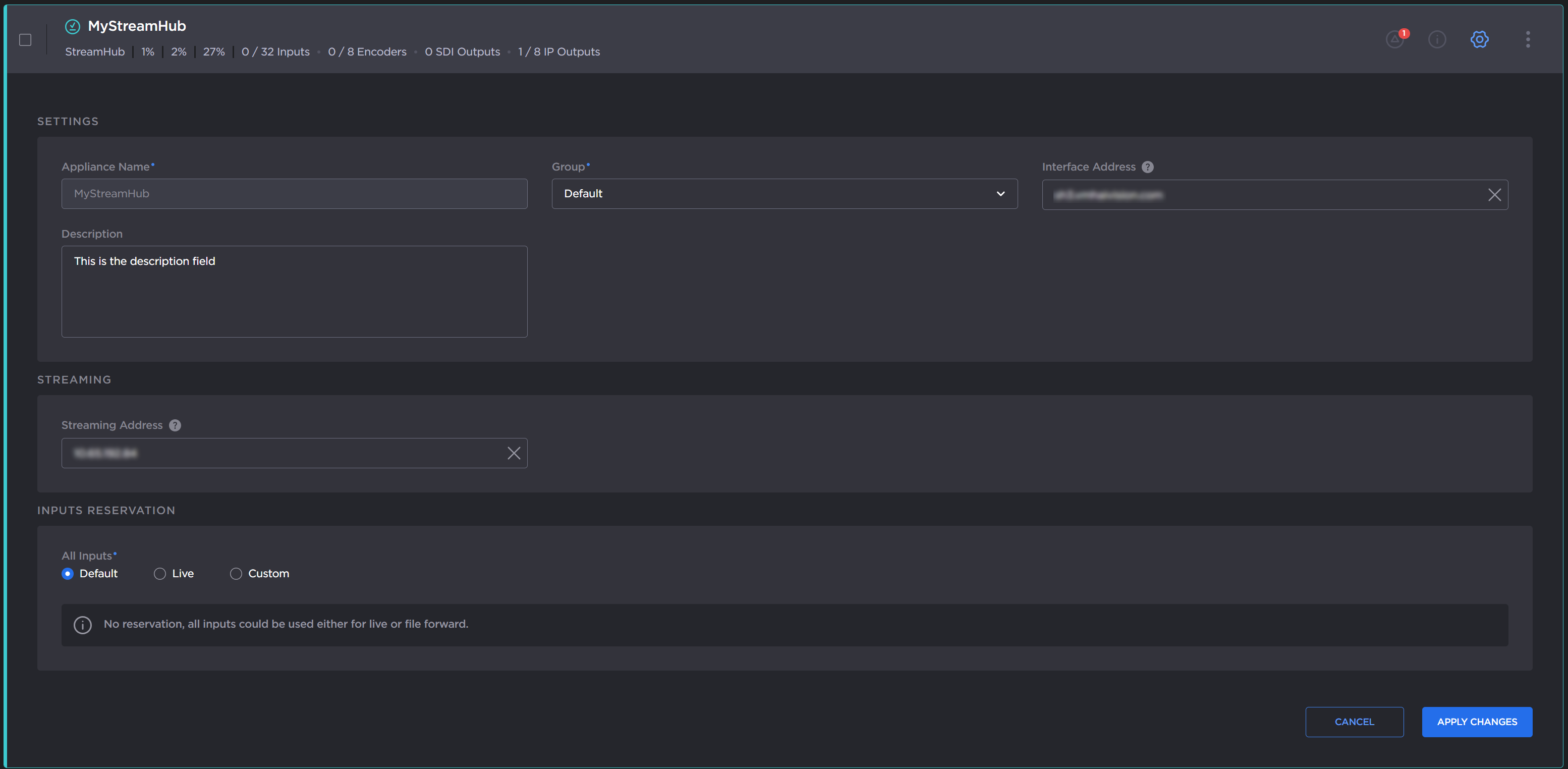
Task: Click the Appliance Name input field
Action: coord(294,194)
